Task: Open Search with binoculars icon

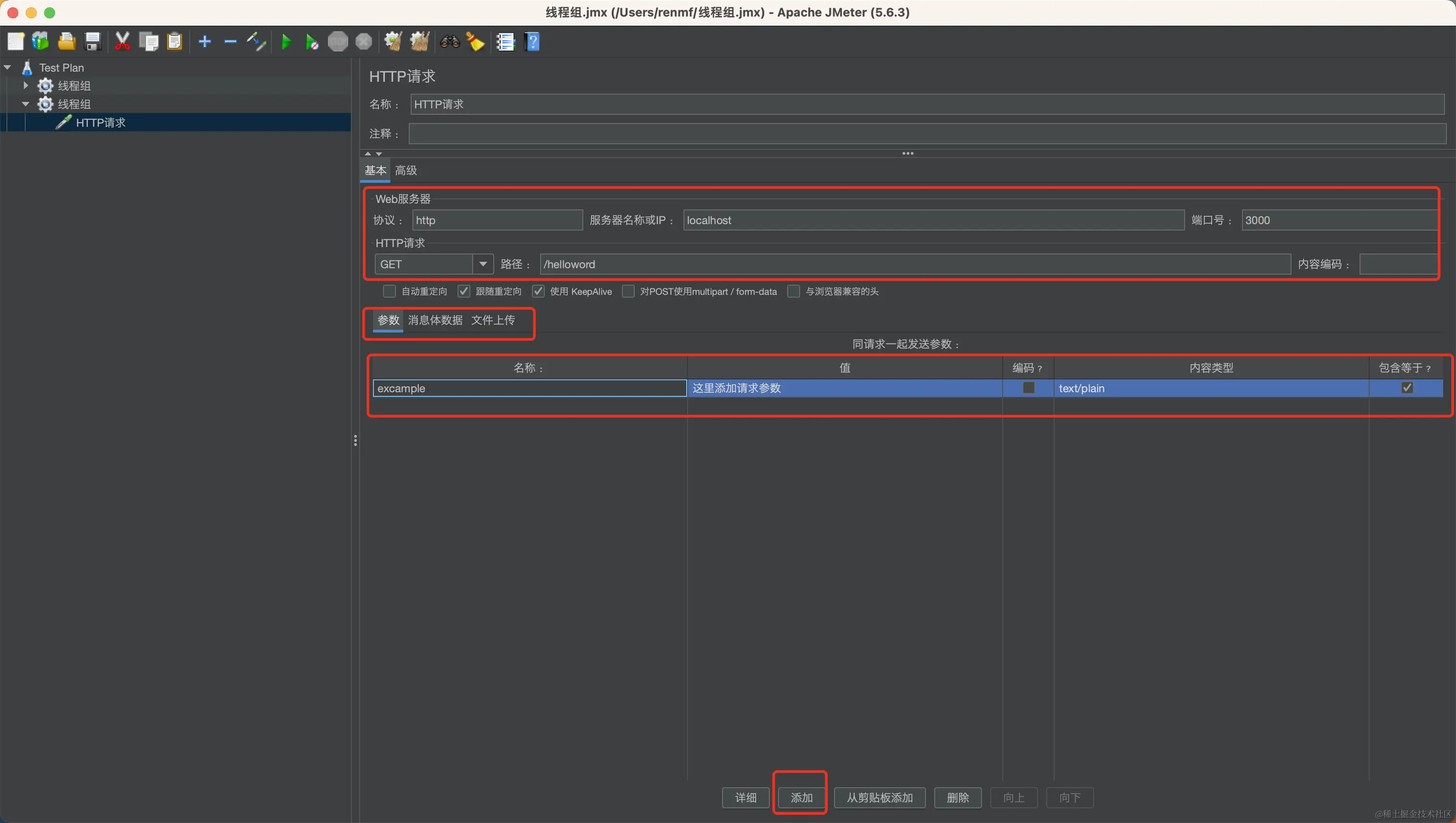Action: tap(450, 41)
